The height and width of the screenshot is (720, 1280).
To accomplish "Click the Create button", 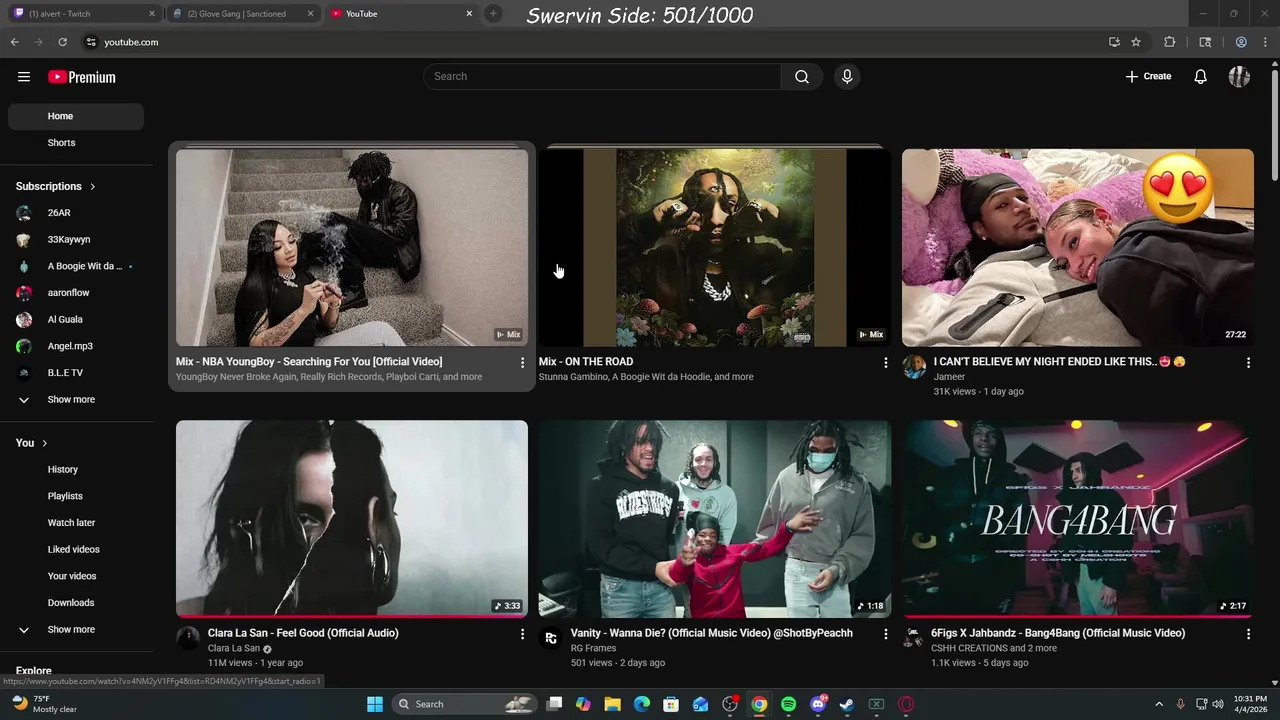I will click(x=1148, y=77).
